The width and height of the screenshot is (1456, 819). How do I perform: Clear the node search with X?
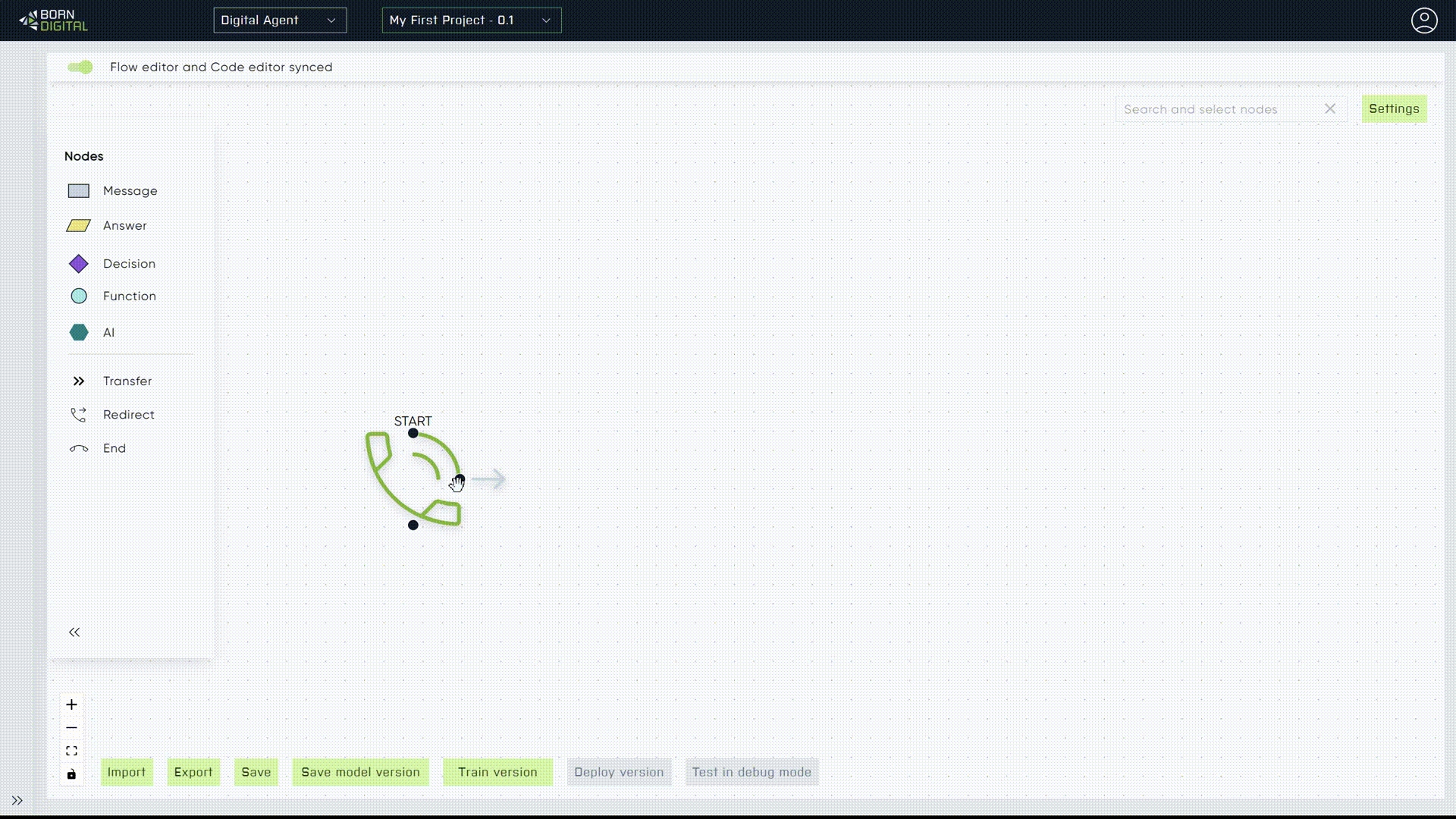1330,109
